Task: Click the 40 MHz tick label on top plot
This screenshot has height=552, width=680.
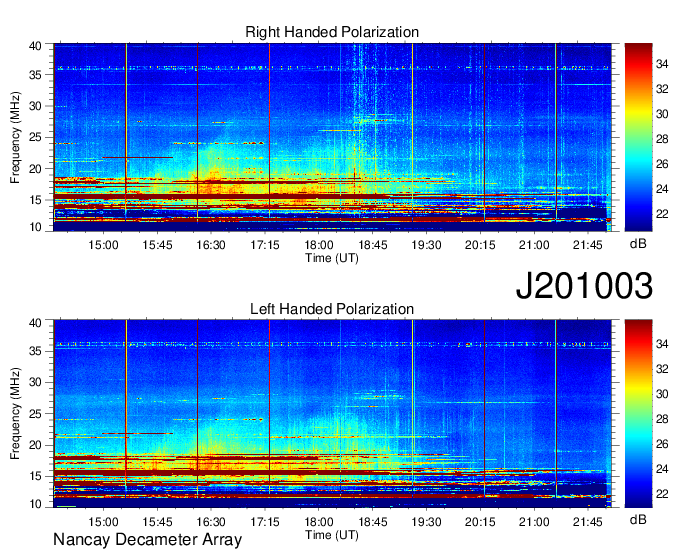Action: coord(35,46)
